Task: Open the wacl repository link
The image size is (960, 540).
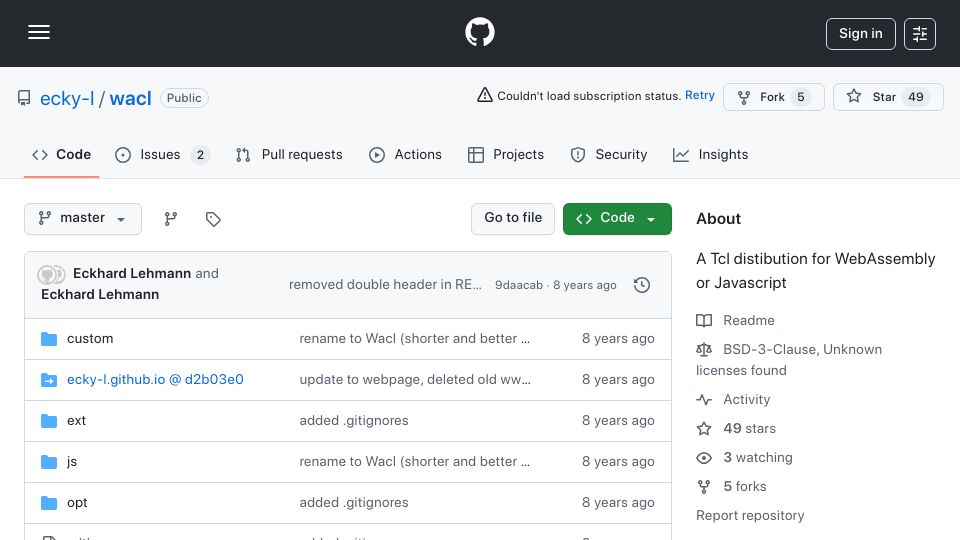Action: (x=130, y=98)
